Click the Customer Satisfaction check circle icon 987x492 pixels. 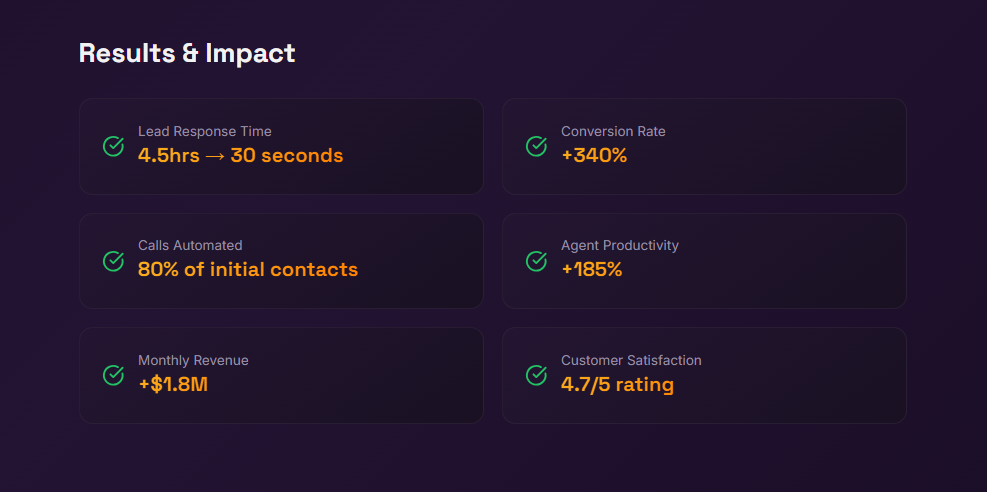(537, 375)
